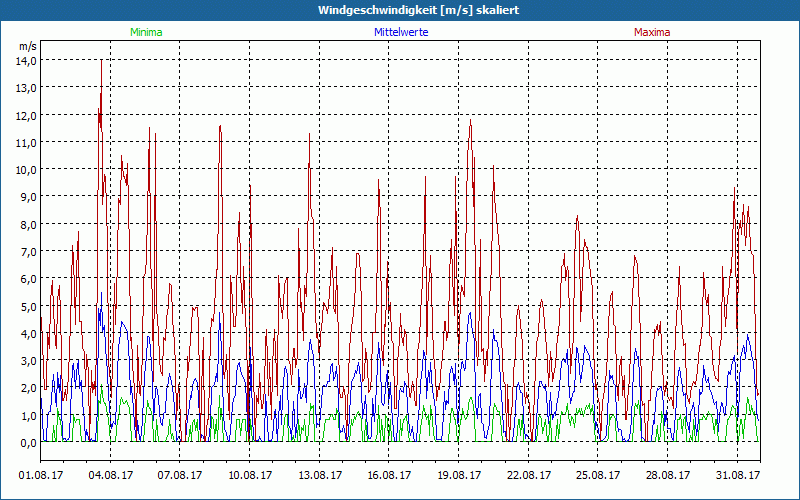The image size is (800, 500).
Task: Click the 10.08.17 date label
Action: 249,475
